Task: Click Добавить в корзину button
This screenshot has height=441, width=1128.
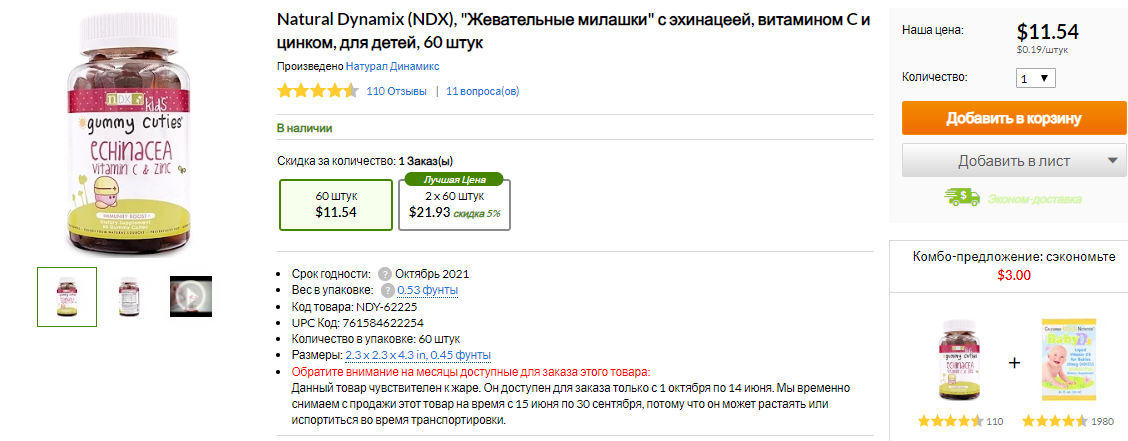Action: click(1014, 118)
